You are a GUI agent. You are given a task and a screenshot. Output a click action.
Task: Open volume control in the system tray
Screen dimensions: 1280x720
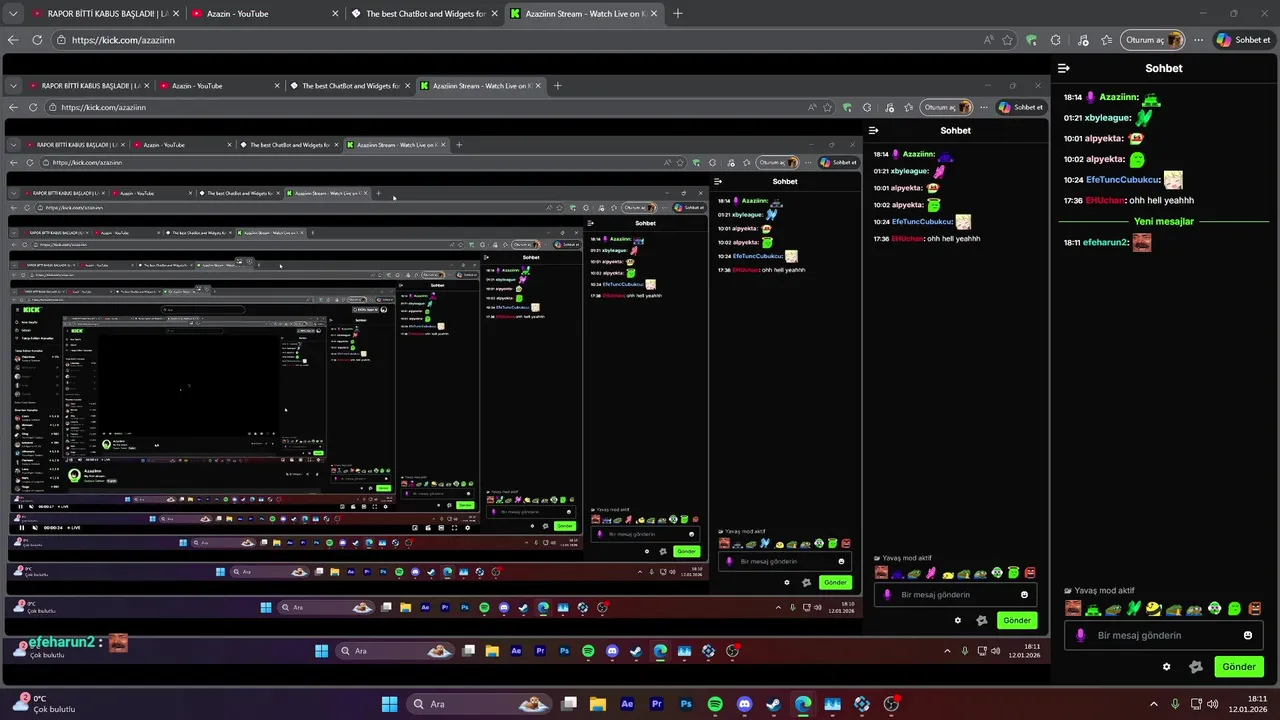(x=1214, y=704)
